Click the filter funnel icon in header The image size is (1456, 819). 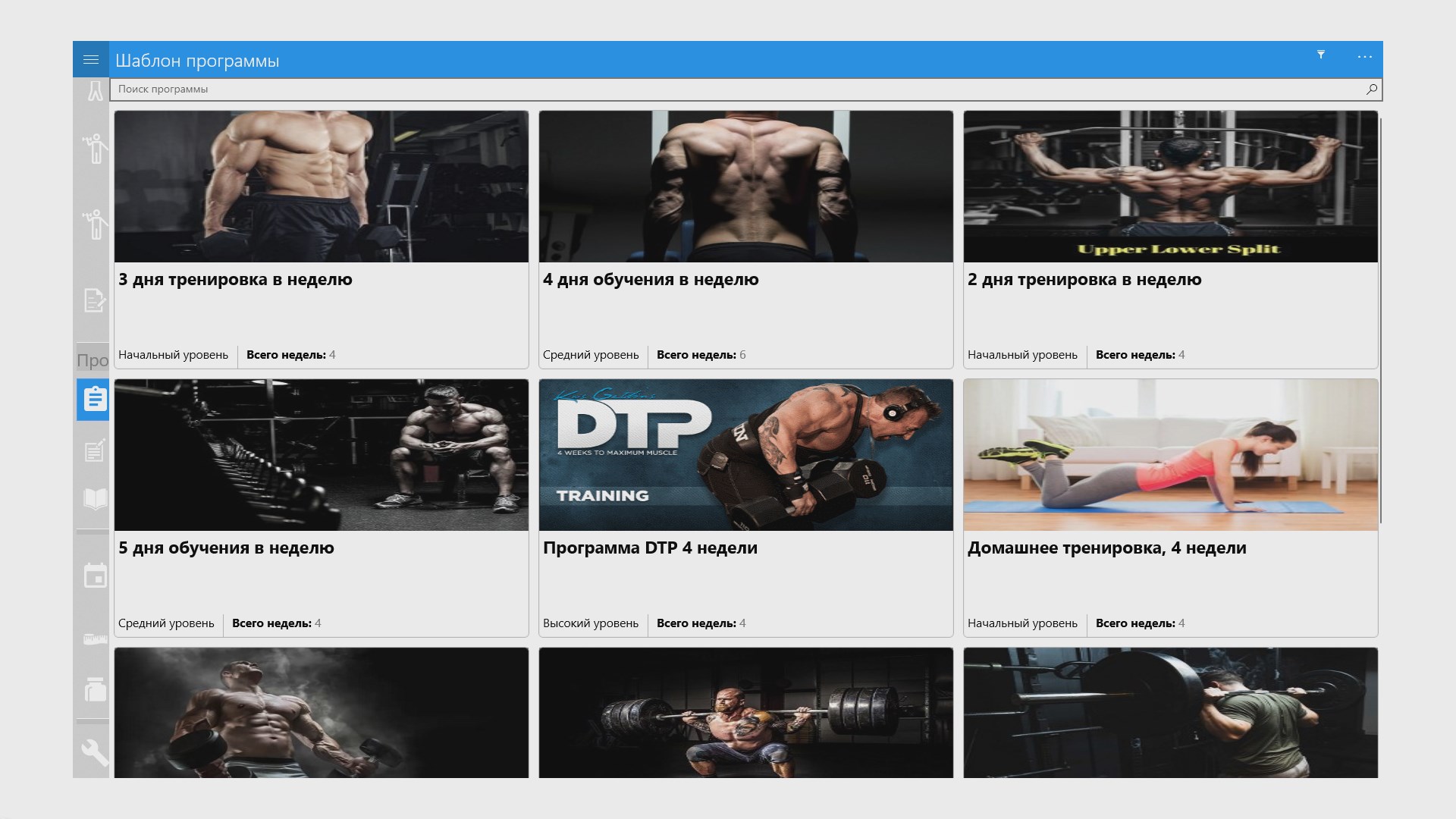click(1321, 55)
